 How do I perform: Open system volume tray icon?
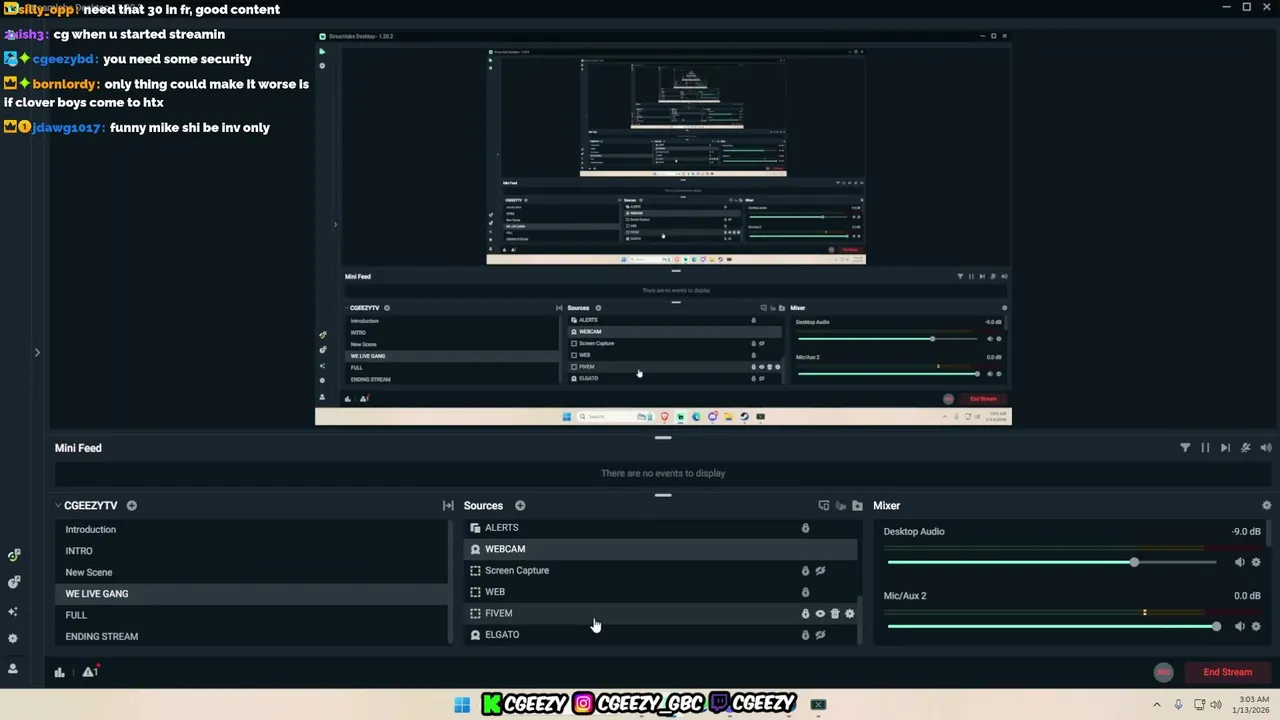(x=1215, y=705)
